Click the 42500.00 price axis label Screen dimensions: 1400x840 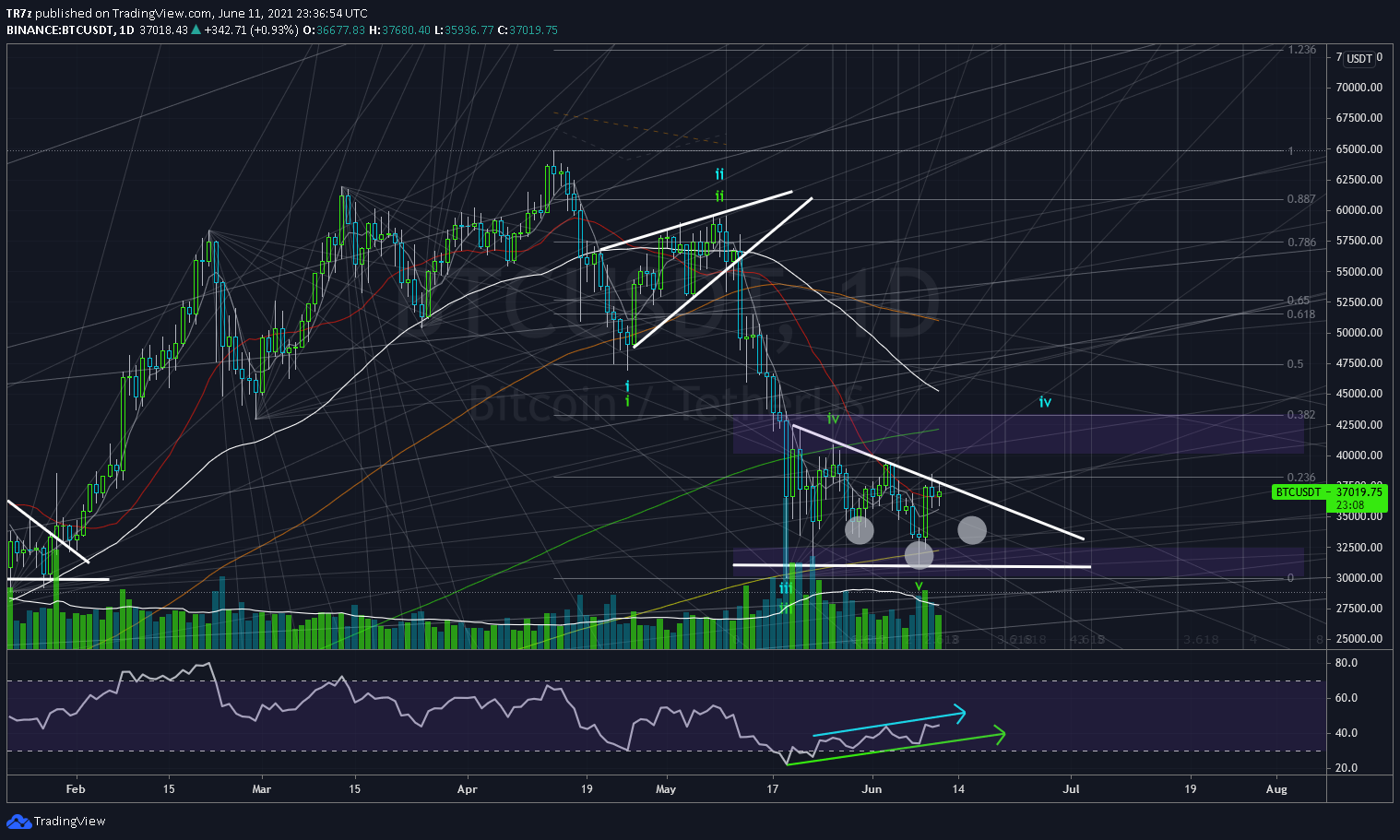(x=1358, y=425)
